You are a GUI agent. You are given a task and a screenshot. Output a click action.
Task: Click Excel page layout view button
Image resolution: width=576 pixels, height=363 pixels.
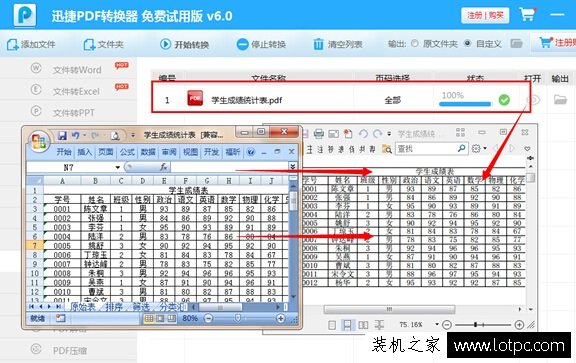(160, 319)
